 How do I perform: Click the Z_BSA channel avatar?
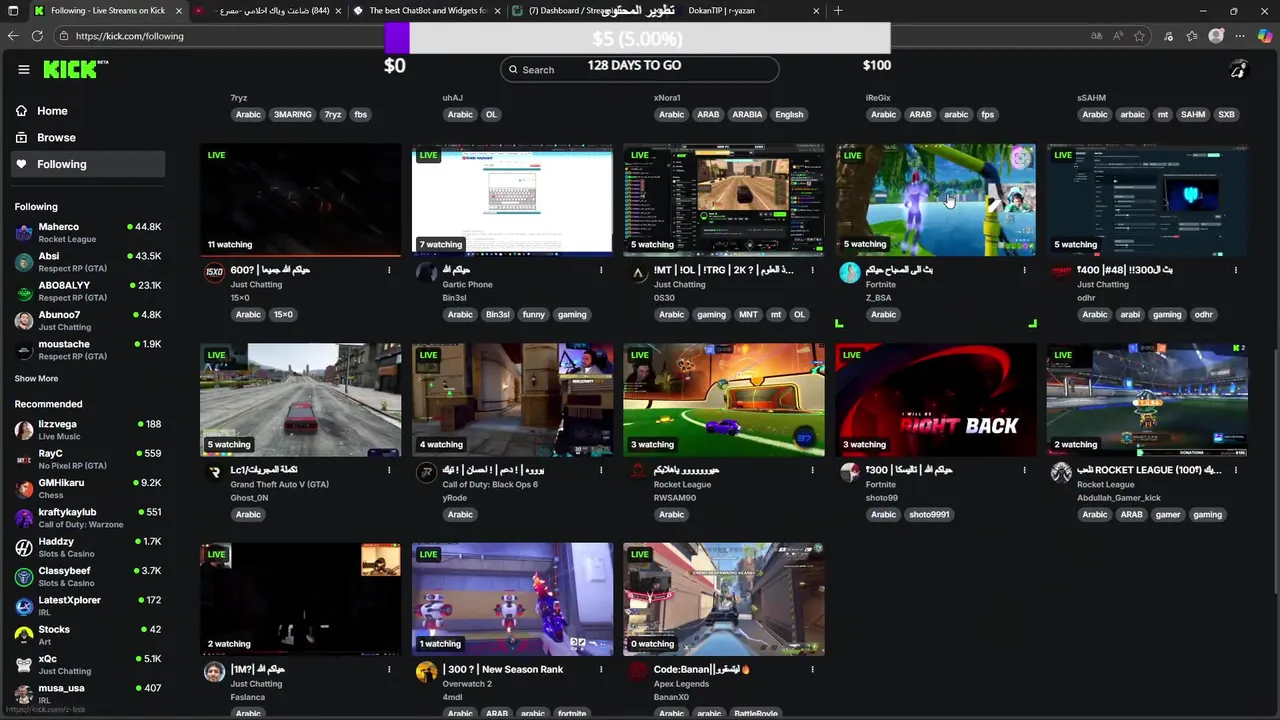850,272
